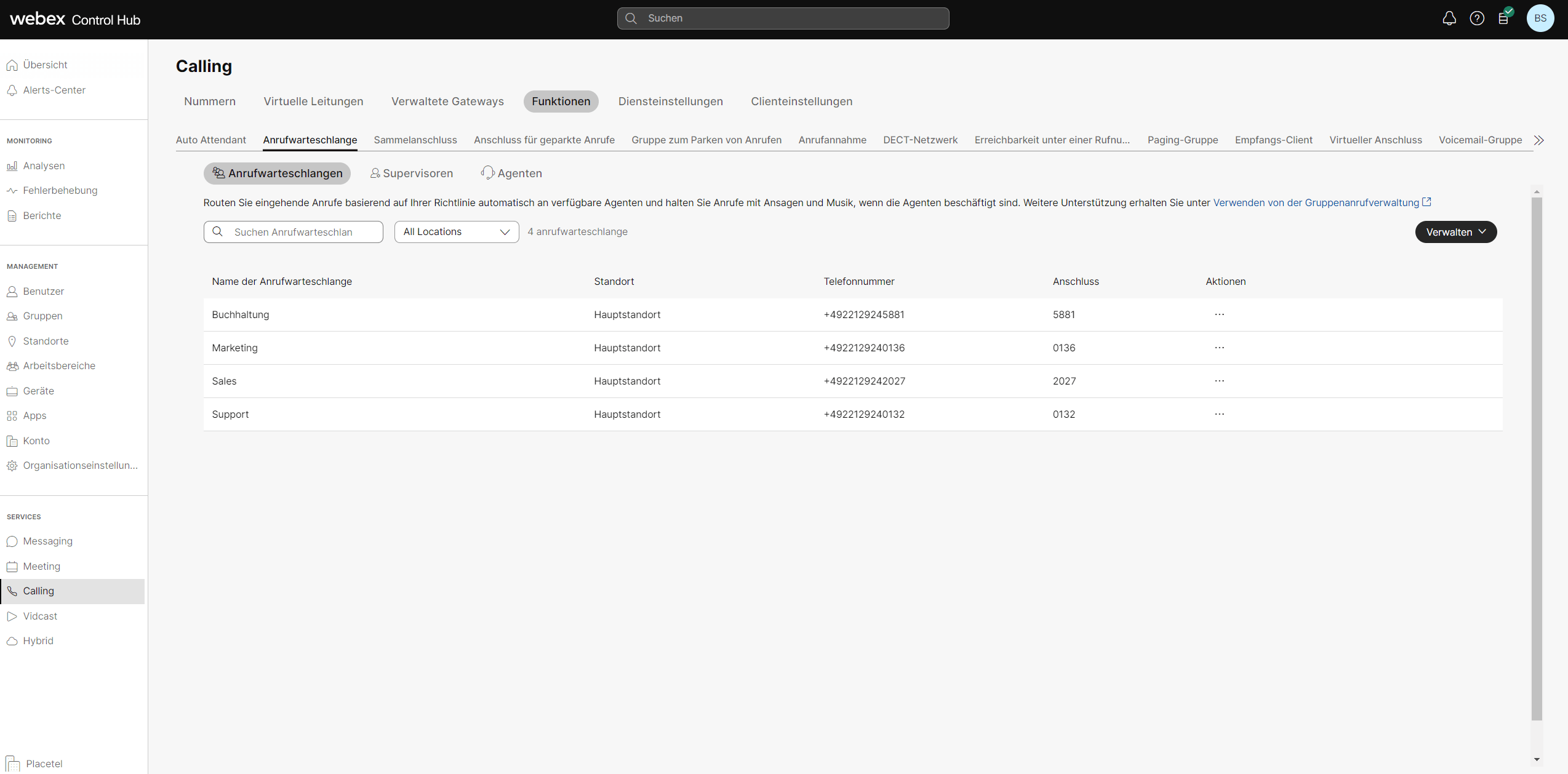Show more feature tabs with double chevron
The image size is (1568, 774).
(x=1538, y=140)
